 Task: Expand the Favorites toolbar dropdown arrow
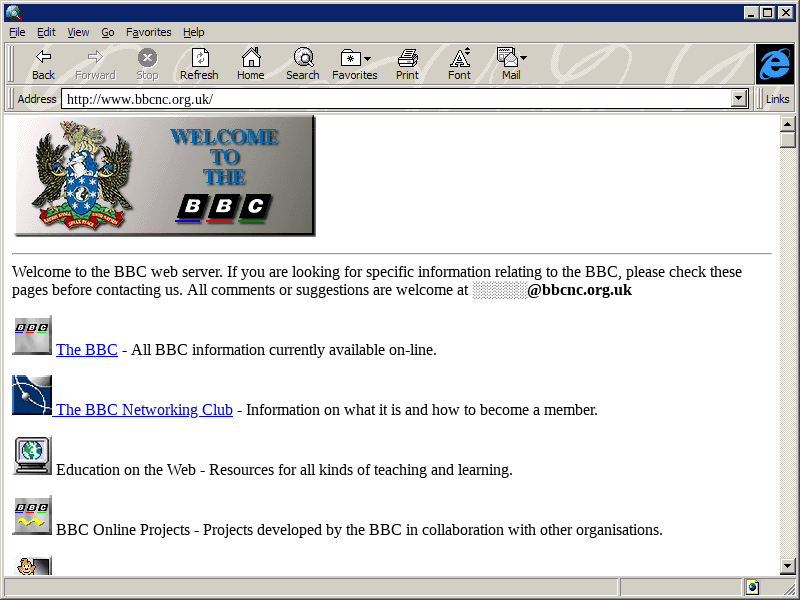click(x=368, y=59)
